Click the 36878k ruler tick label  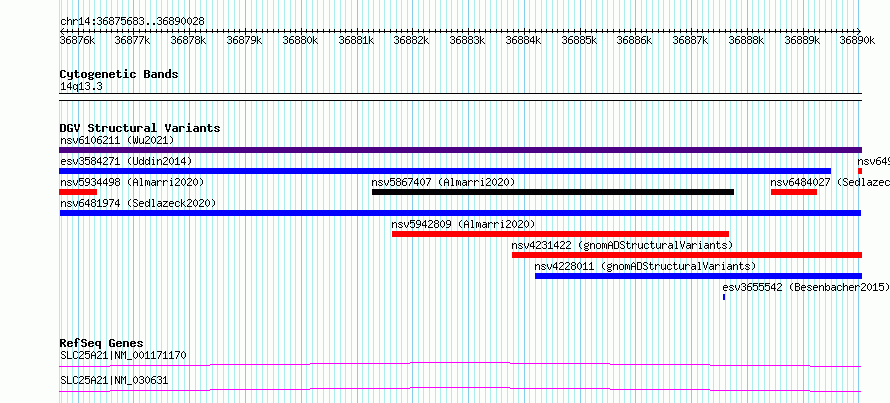pyautogui.click(x=188, y=40)
